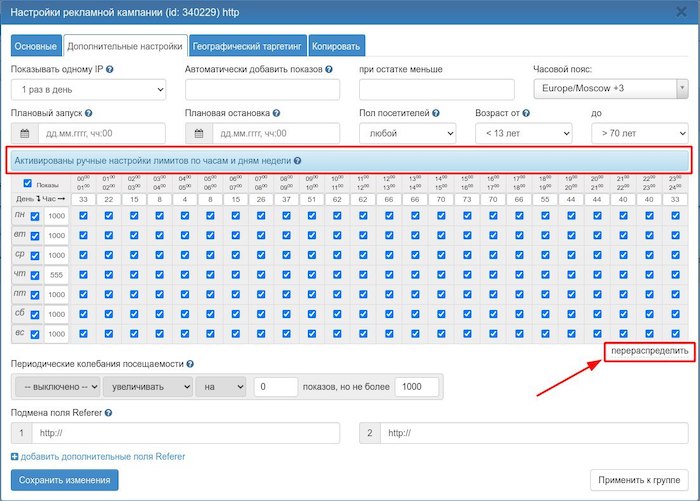Uncheck the вс day checkbox
700x501 pixels.
[35, 334]
